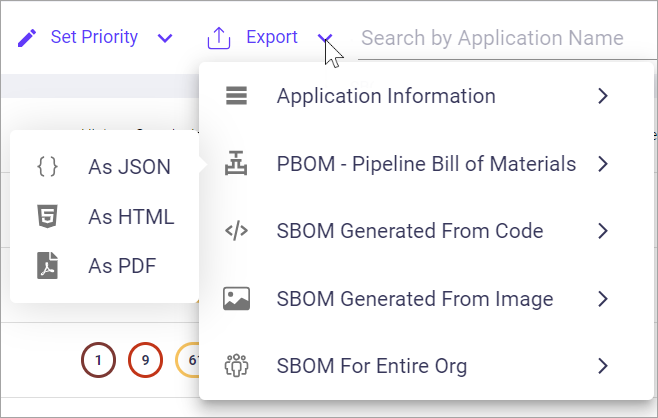Click the image icon for SBOM From Image
The height and width of the screenshot is (418, 658).
tap(236, 299)
